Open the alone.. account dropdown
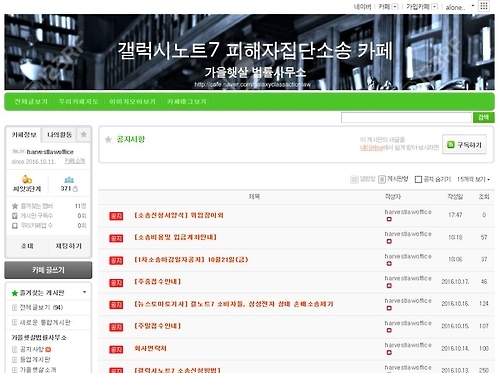Viewport: 500px width, 373px height. click(473, 6)
